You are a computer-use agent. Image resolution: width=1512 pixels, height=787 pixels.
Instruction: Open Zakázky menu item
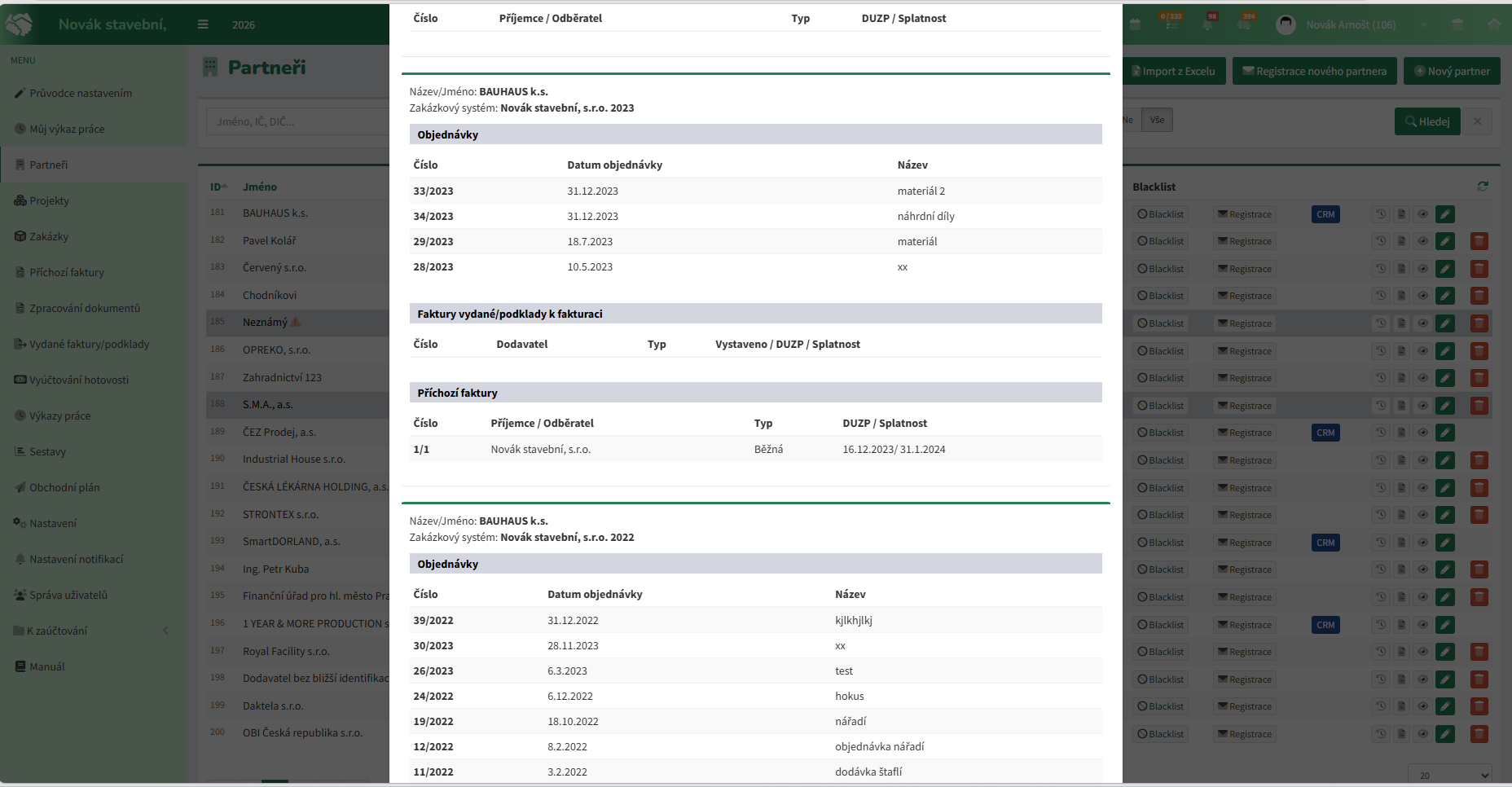[49, 236]
